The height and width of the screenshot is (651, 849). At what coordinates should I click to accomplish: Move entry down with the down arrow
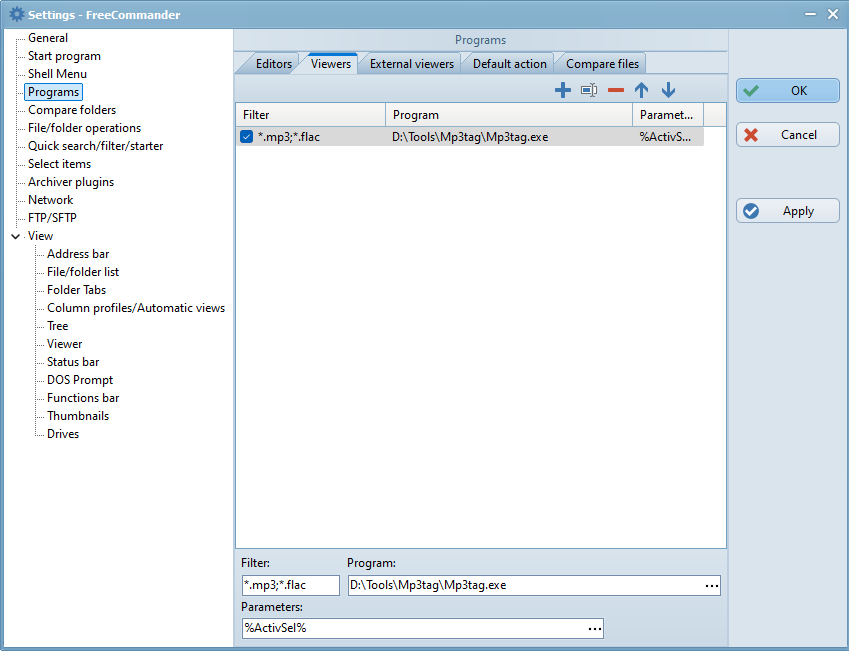tap(668, 90)
